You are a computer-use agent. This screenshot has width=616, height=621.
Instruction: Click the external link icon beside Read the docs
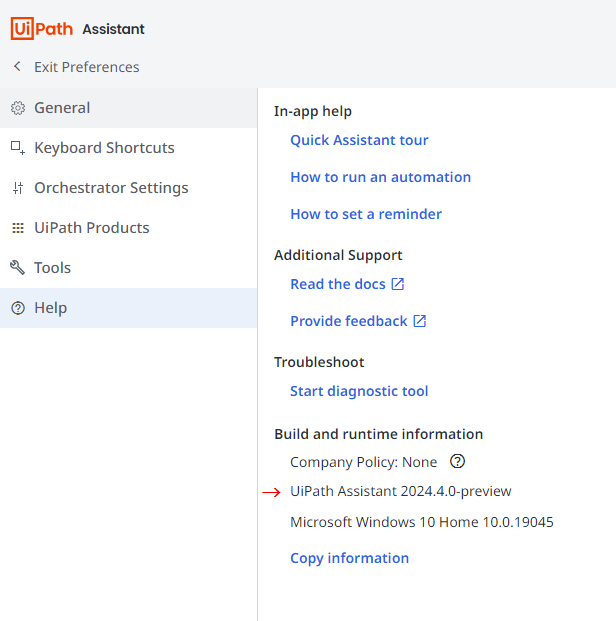(x=398, y=284)
